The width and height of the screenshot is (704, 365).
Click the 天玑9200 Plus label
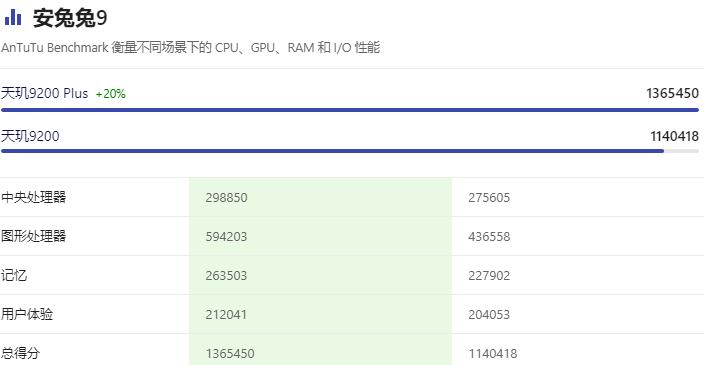click(x=44, y=93)
